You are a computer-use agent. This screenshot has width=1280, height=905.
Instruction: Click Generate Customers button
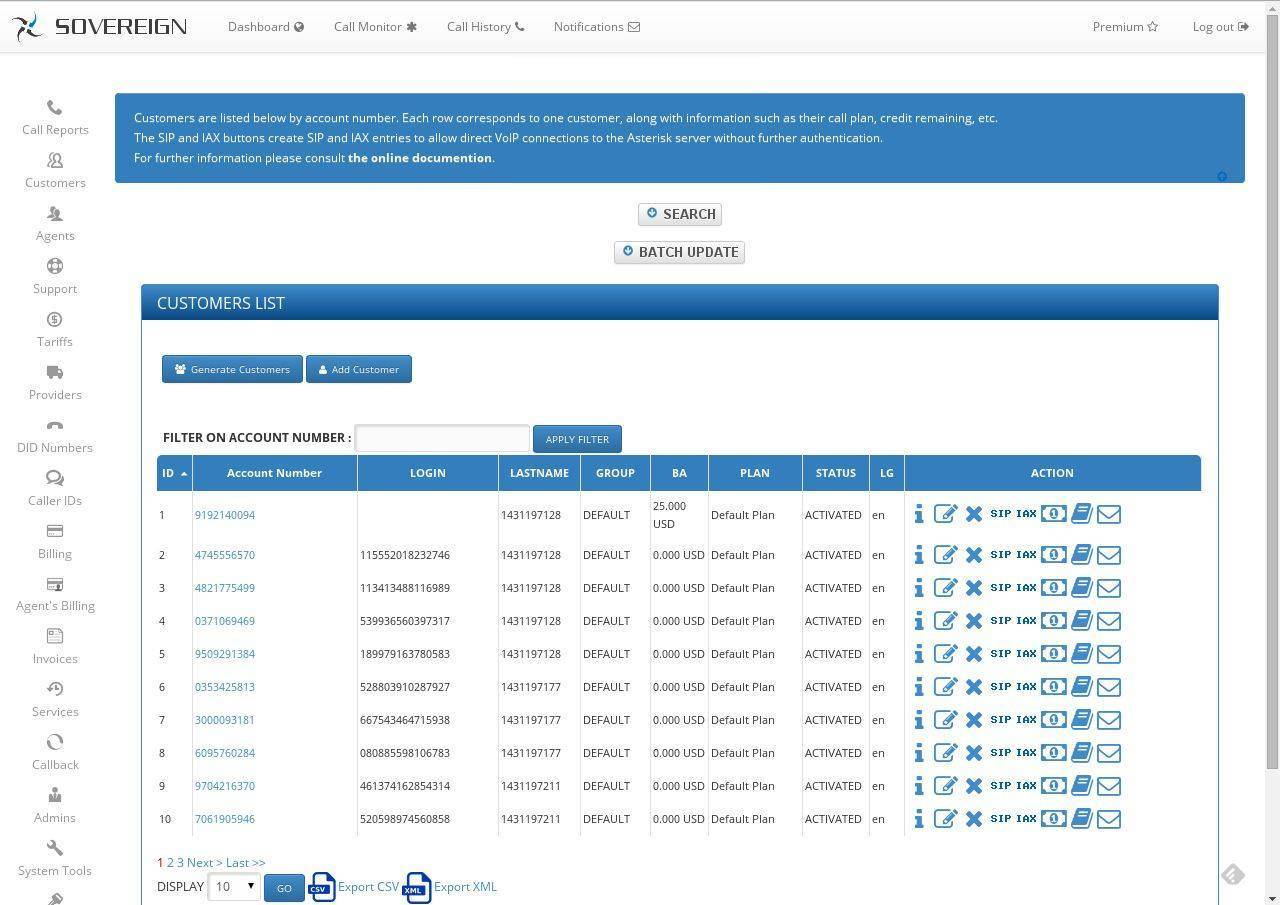[232, 369]
